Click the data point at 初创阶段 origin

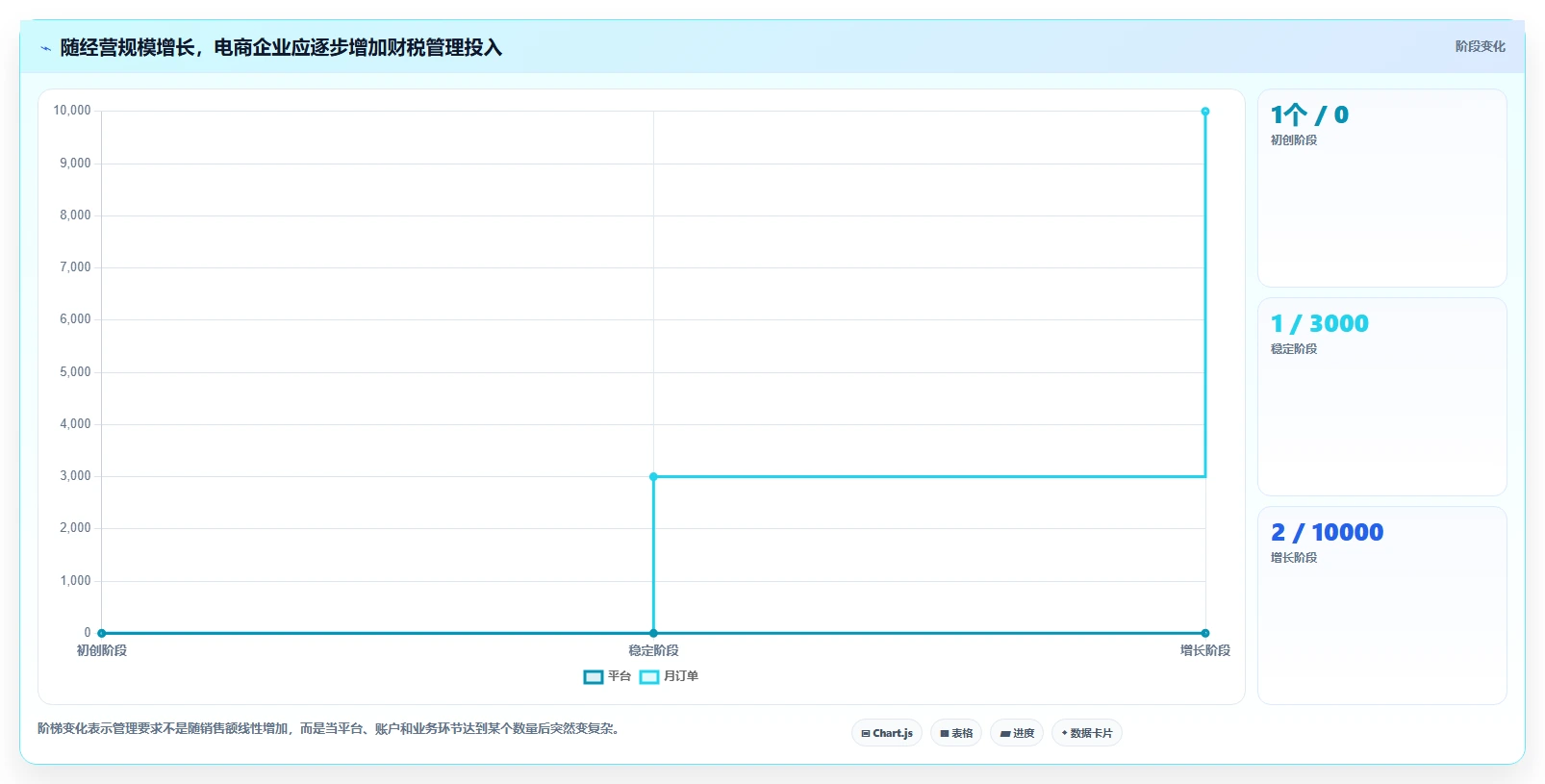tap(102, 633)
